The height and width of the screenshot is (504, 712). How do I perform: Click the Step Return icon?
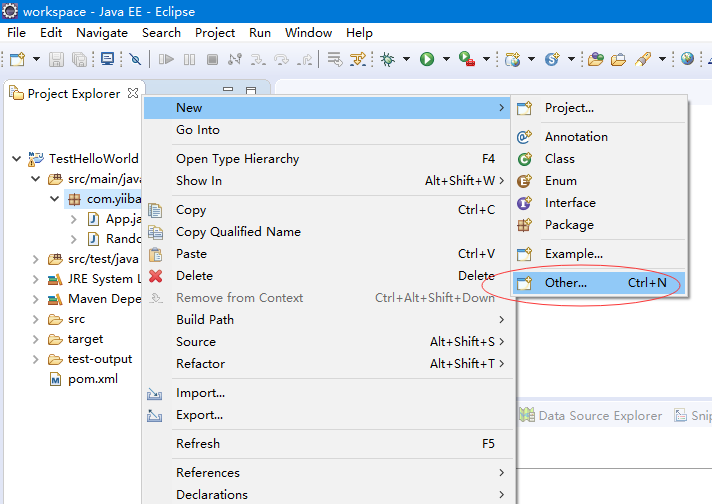click(x=304, y=59)
